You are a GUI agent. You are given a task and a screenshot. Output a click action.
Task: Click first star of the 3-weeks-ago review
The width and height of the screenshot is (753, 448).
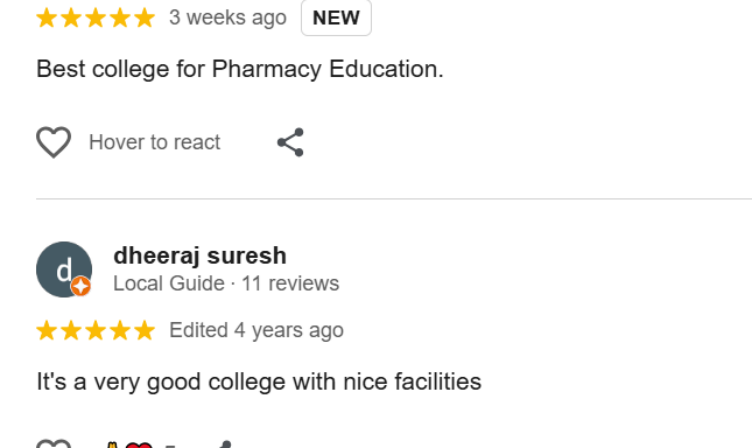click(x=47, y=18)
